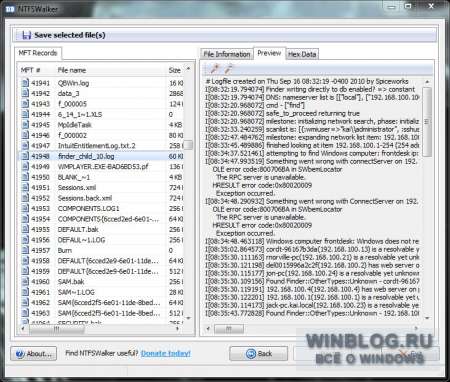This screenshot has width=450, height=382.
Task: Click file icon of record 41943 f_000005
Action: [x=25, y=103]
